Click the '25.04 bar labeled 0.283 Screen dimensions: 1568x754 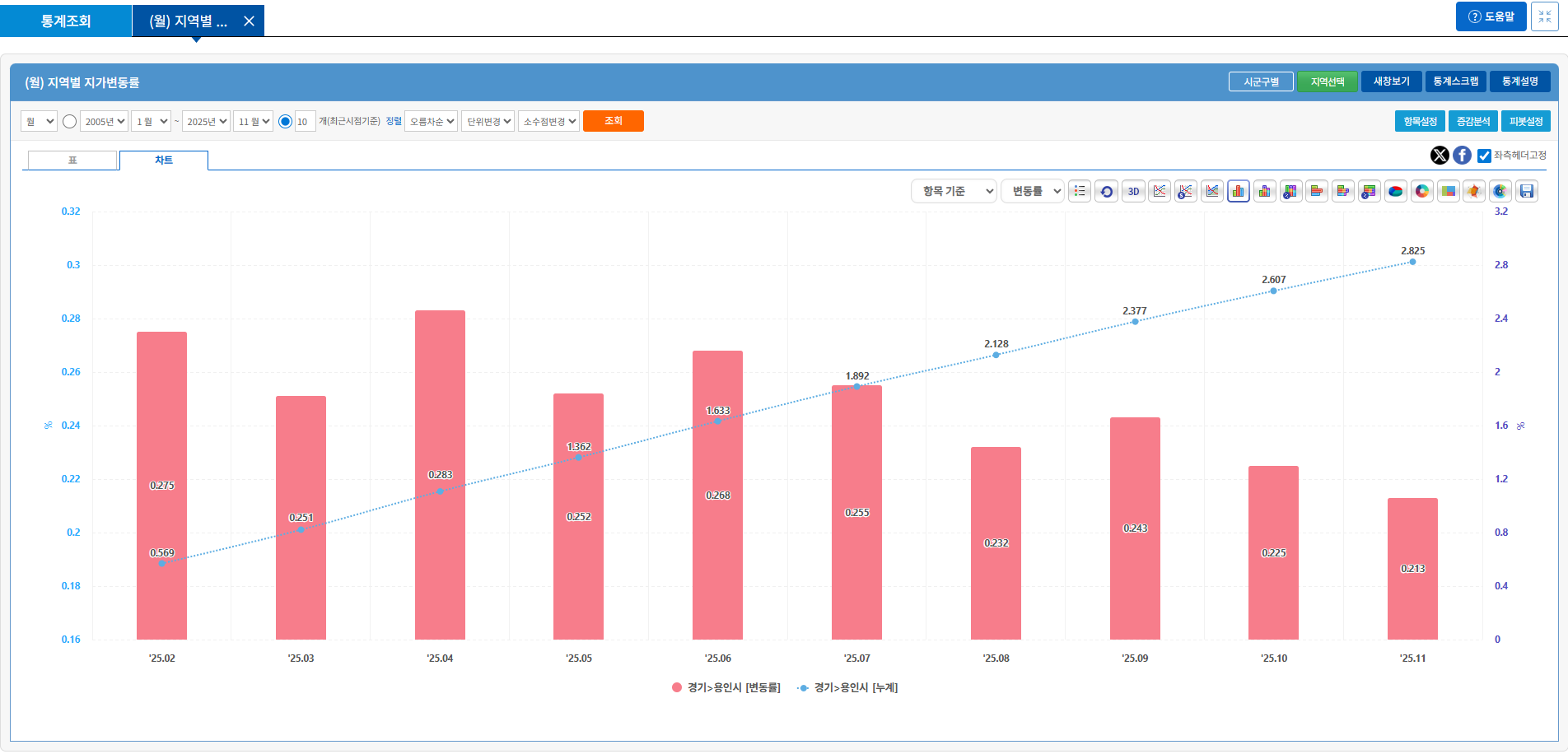440,475
